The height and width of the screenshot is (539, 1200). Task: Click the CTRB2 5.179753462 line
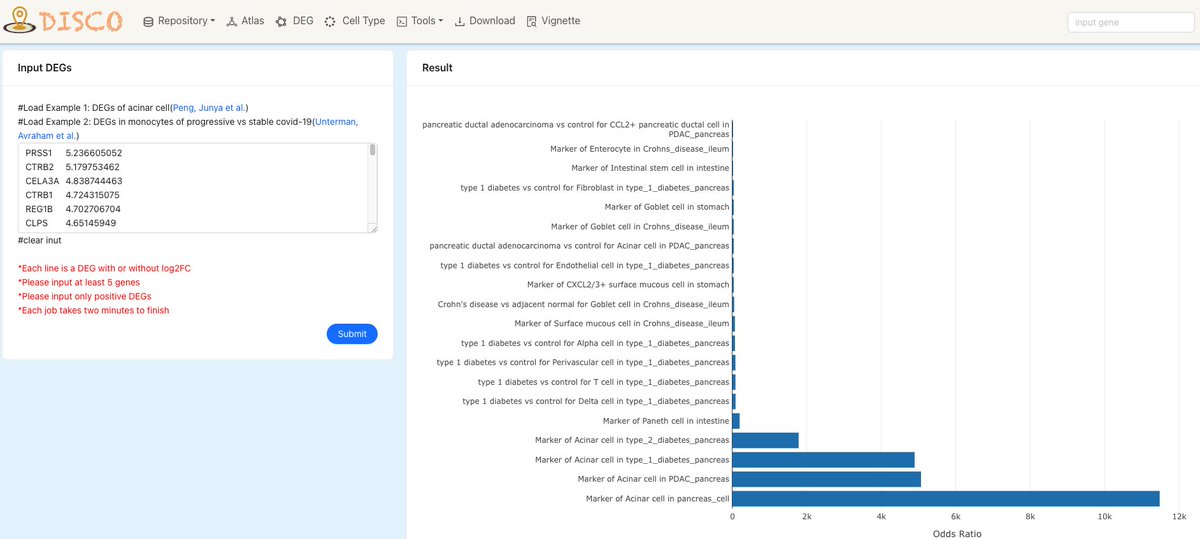(73, 167)
